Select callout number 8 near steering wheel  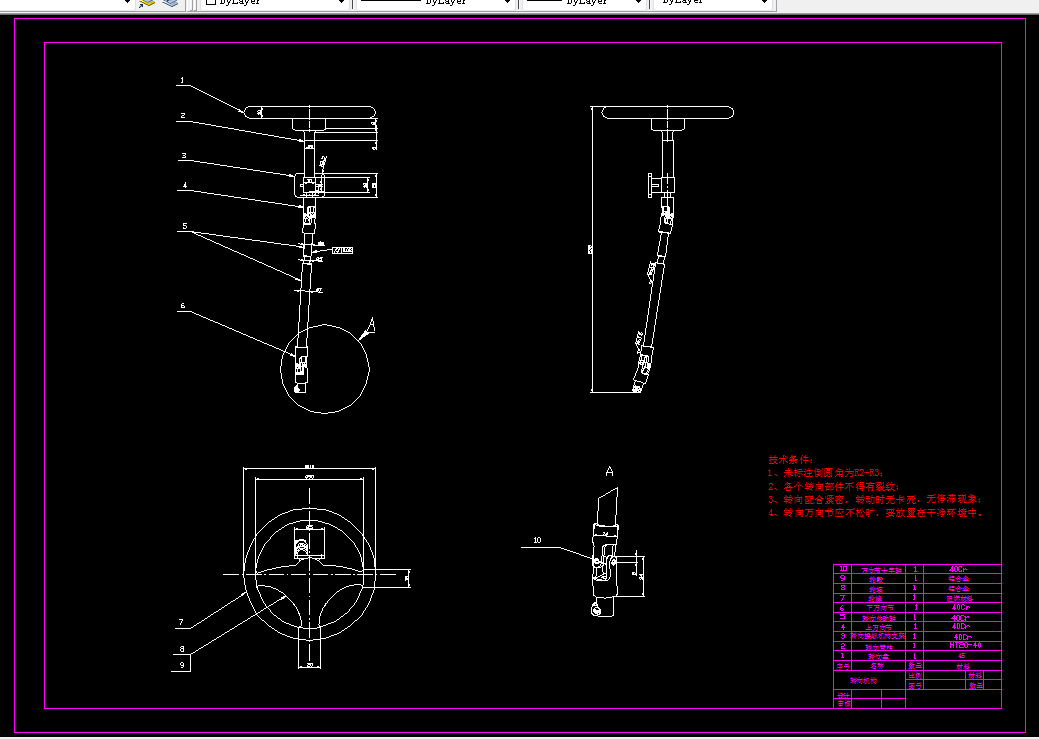[182, 649]
